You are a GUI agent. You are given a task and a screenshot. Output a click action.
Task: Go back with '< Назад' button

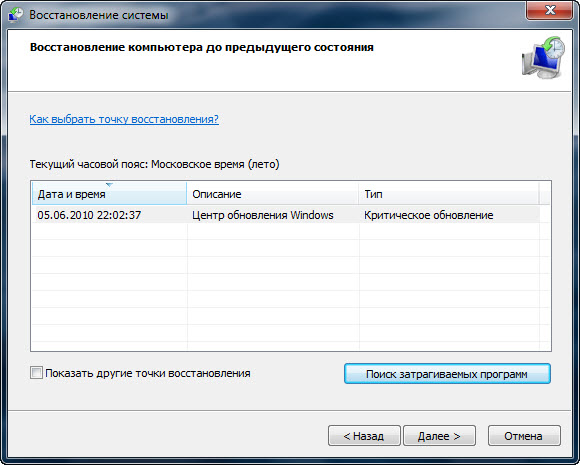click(x=364, y=436)
